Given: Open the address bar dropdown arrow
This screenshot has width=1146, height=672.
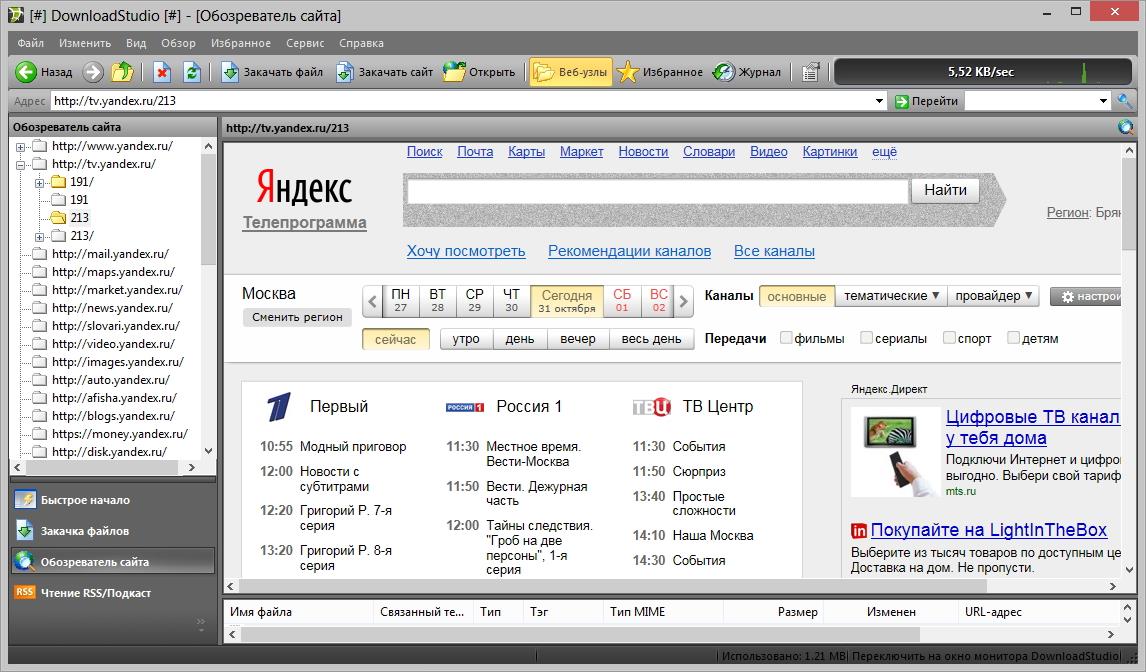Looking at the screenshot, I should [879, 101].
